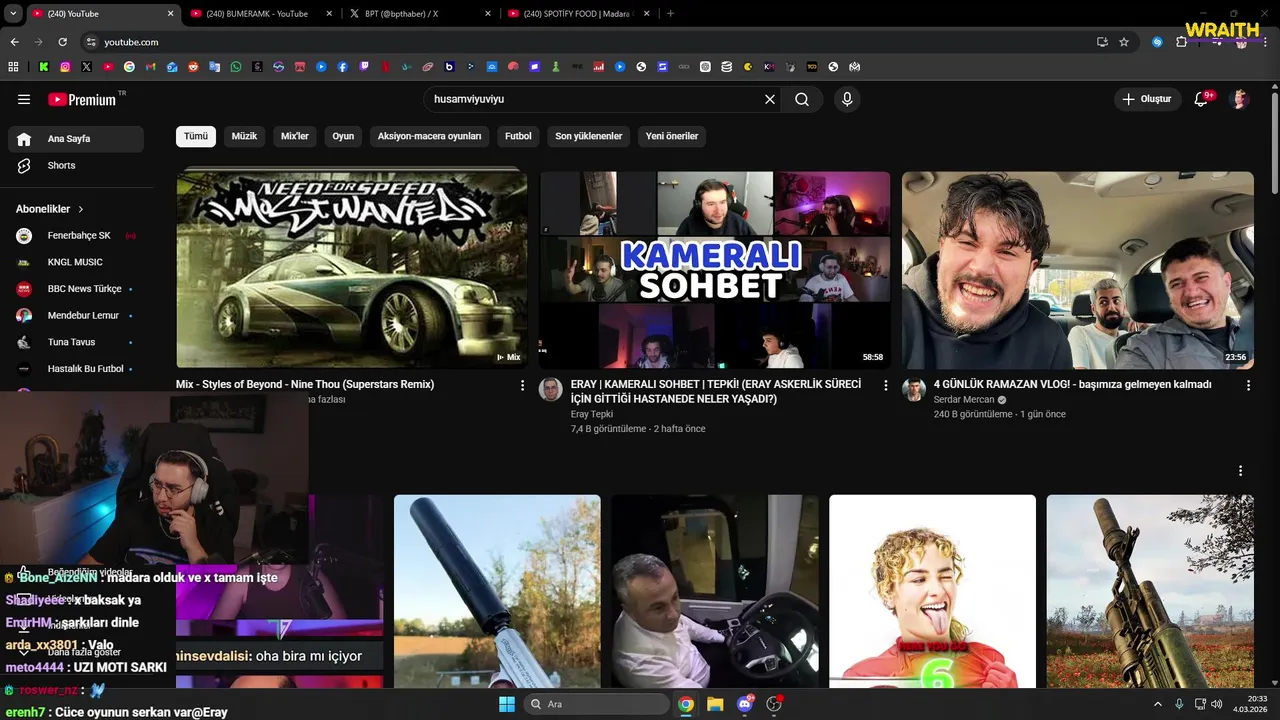Open the Kick bookmark icon
The width and height of the screenshot is (1280, 720).
click(x=44, y=67)
